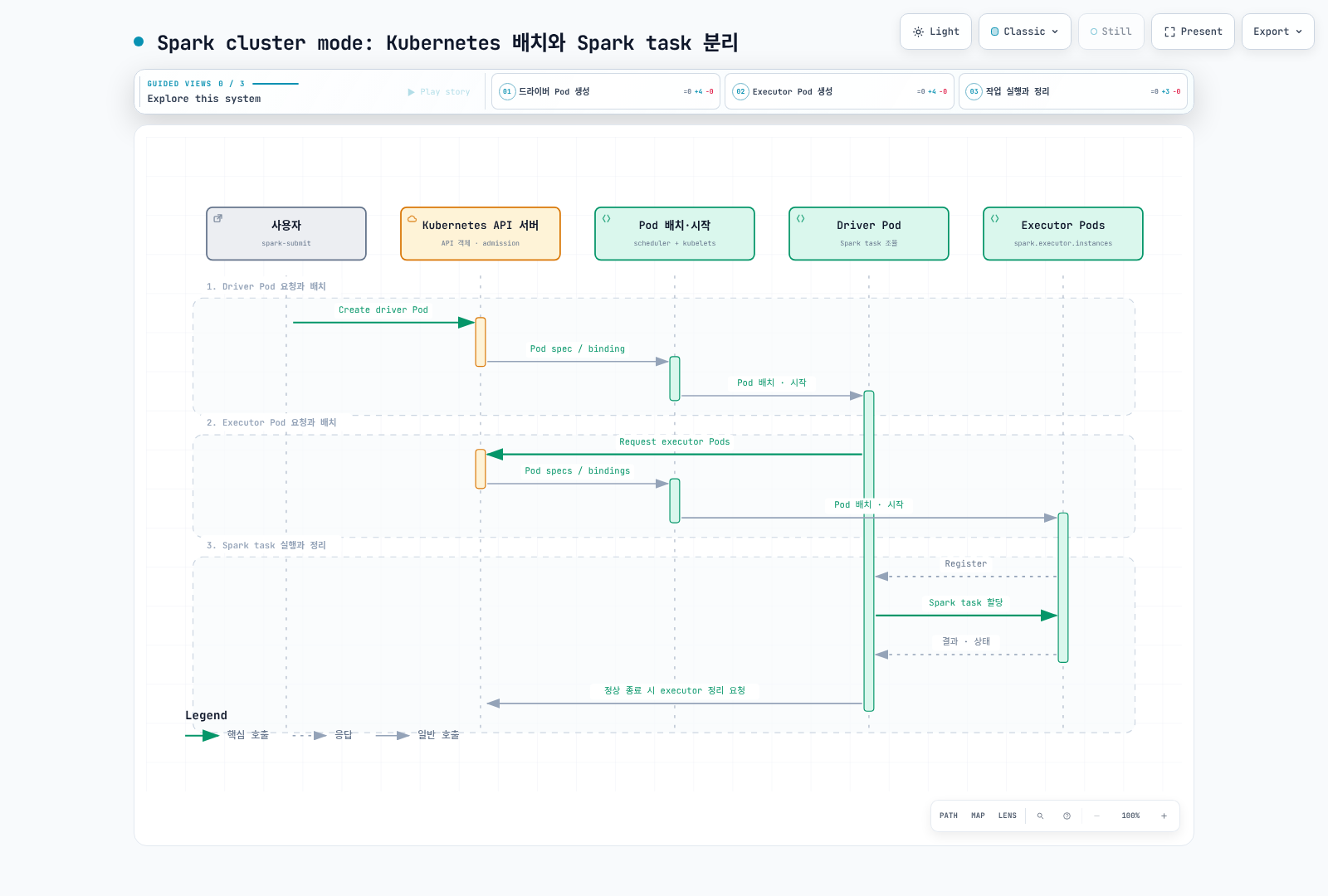Click the Pod spec / binding message label
1328x896 pixels.
click(x=578, y=349)
